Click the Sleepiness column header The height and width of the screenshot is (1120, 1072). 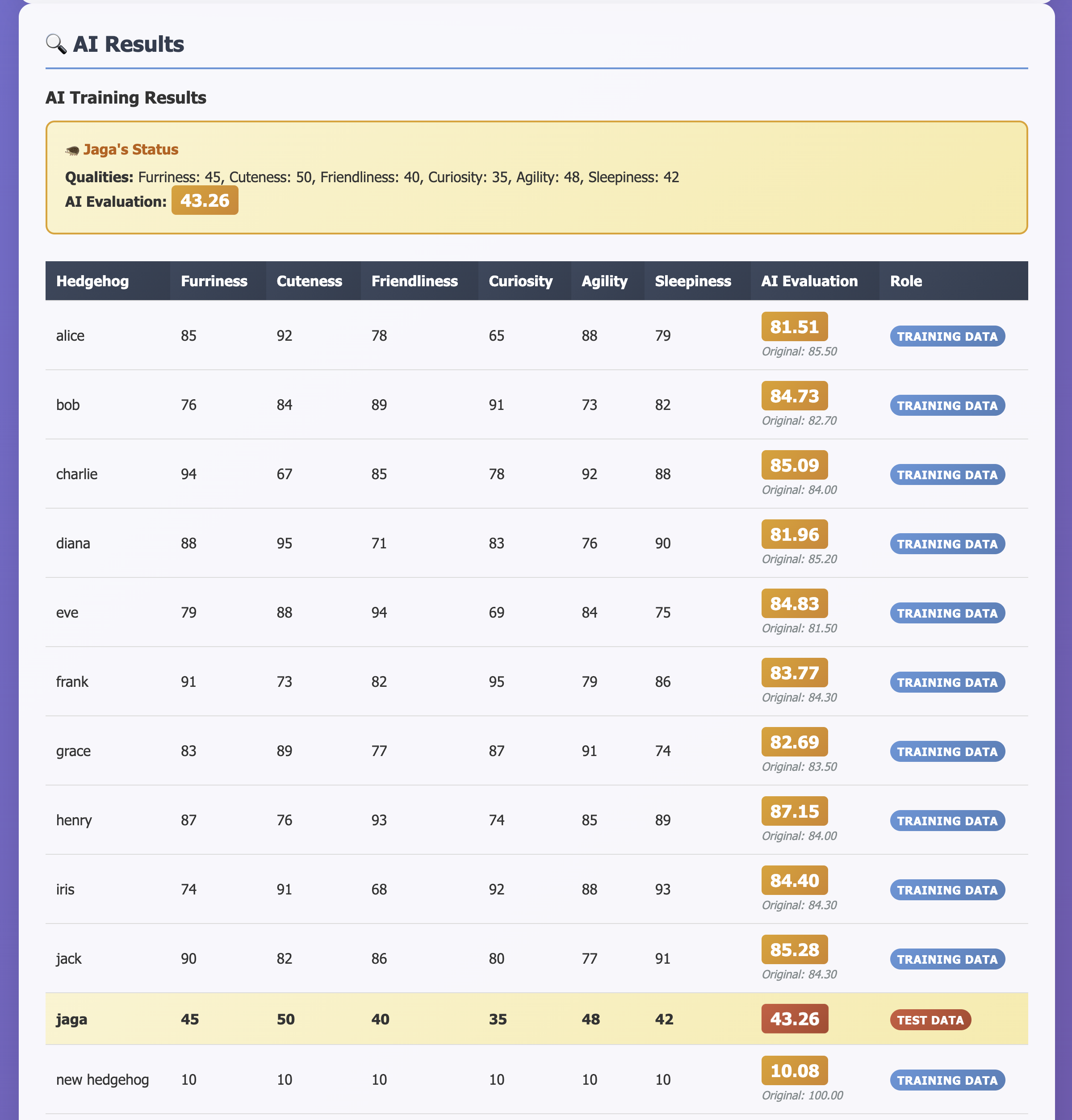(x=693, y=281)
